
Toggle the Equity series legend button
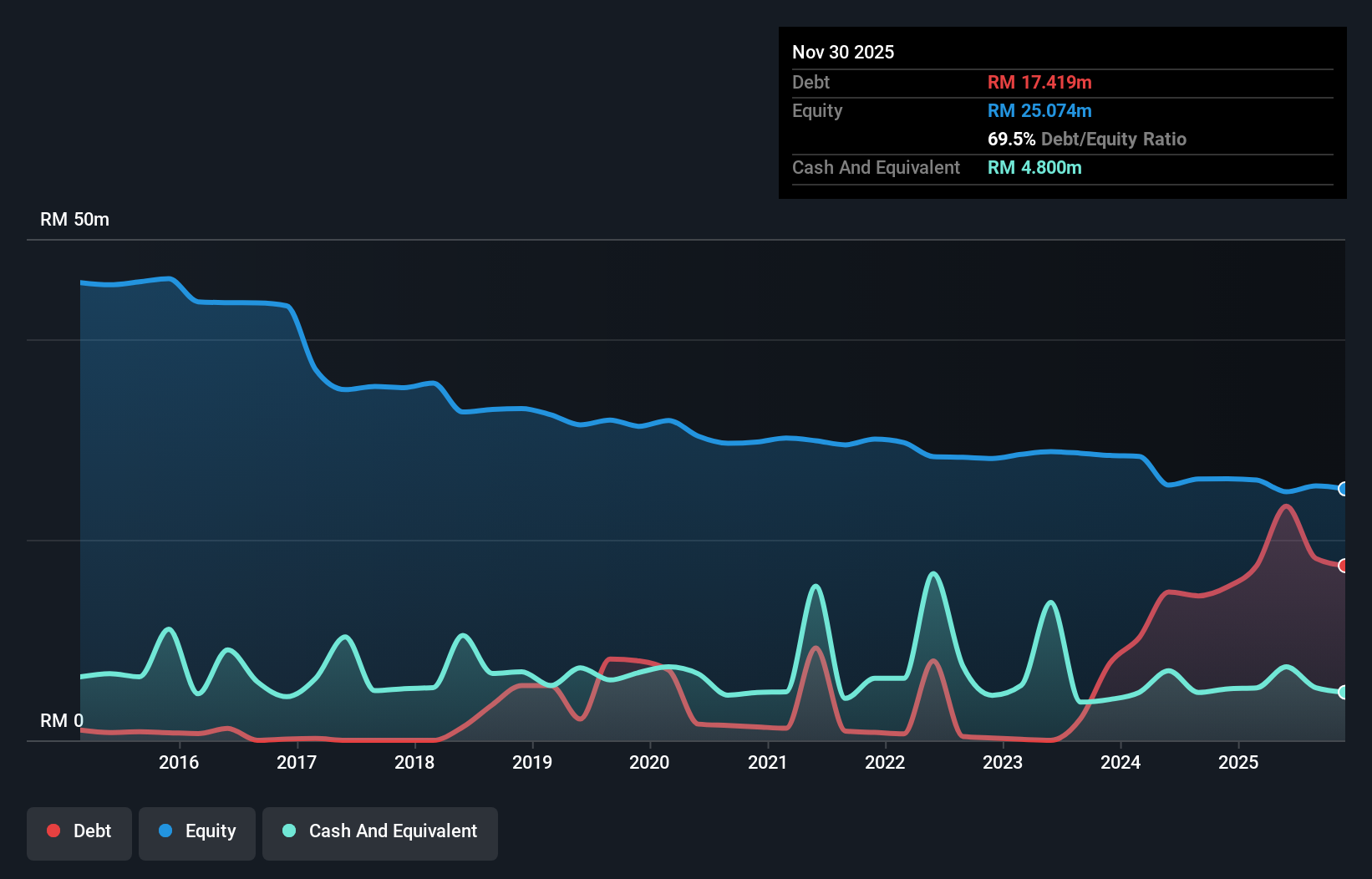click(197, 833)
